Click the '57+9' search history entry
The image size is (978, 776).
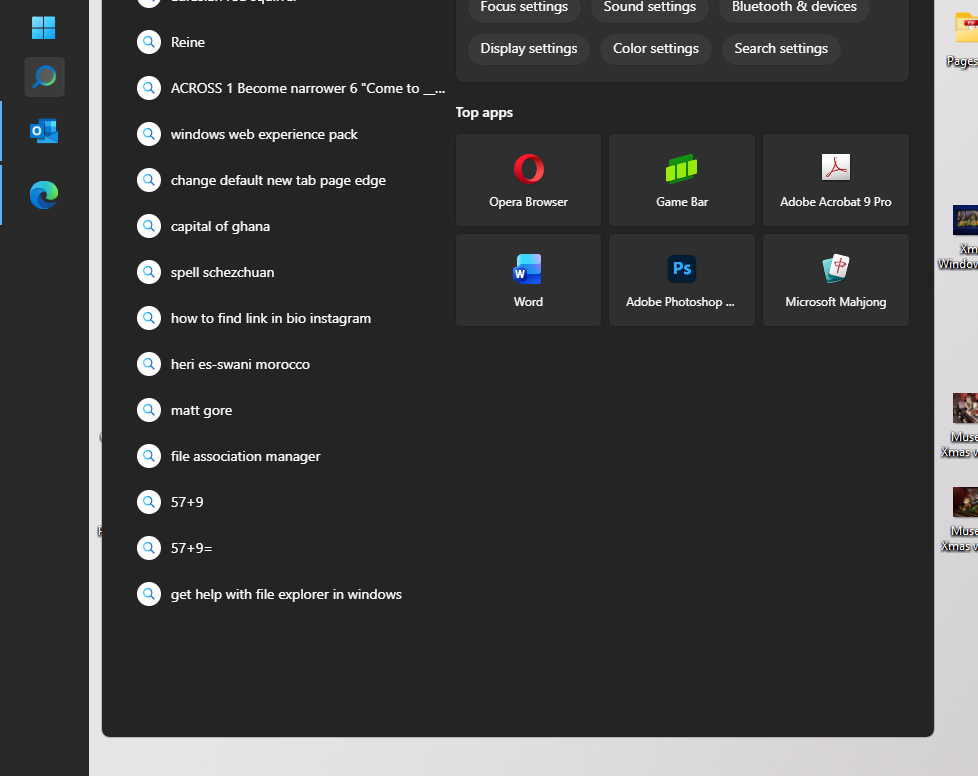tap(185, 502)
